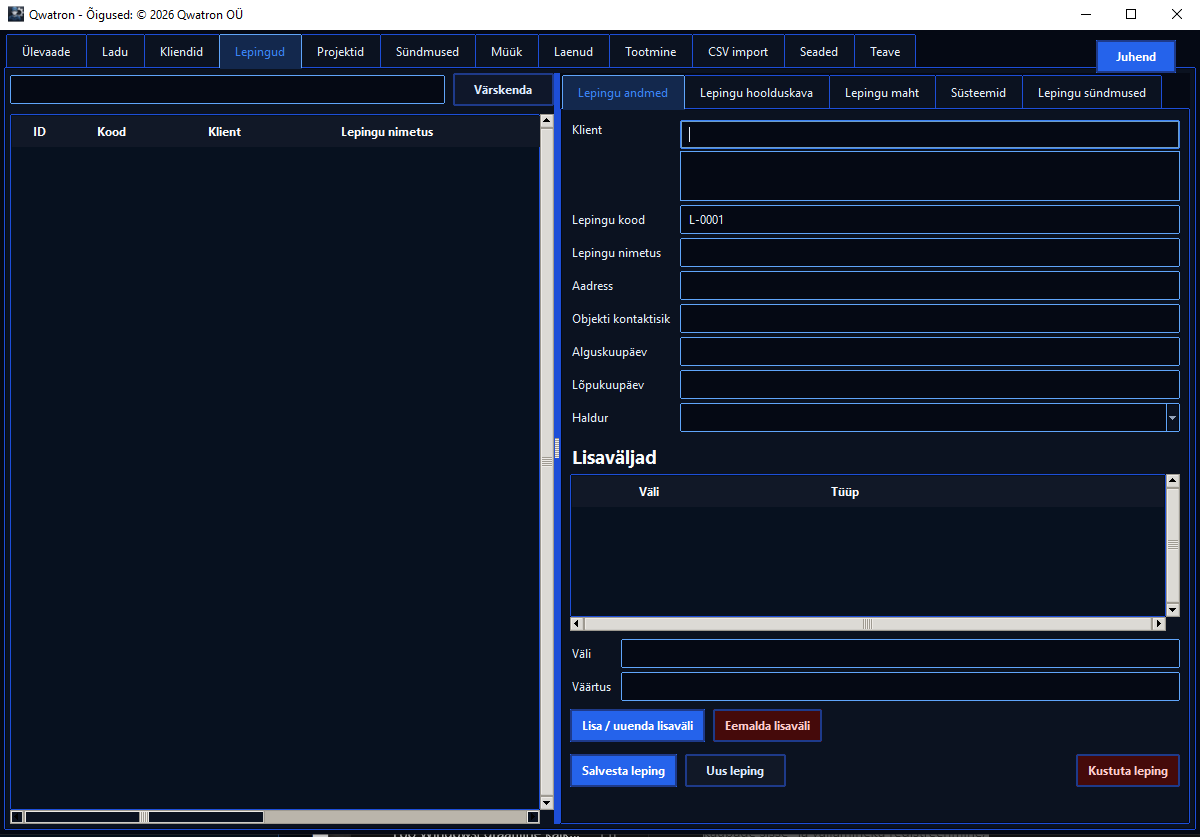Click the Lisaväljad table horizontal scrollbar
Screen dimensions: 1200x837
[868, 624]
